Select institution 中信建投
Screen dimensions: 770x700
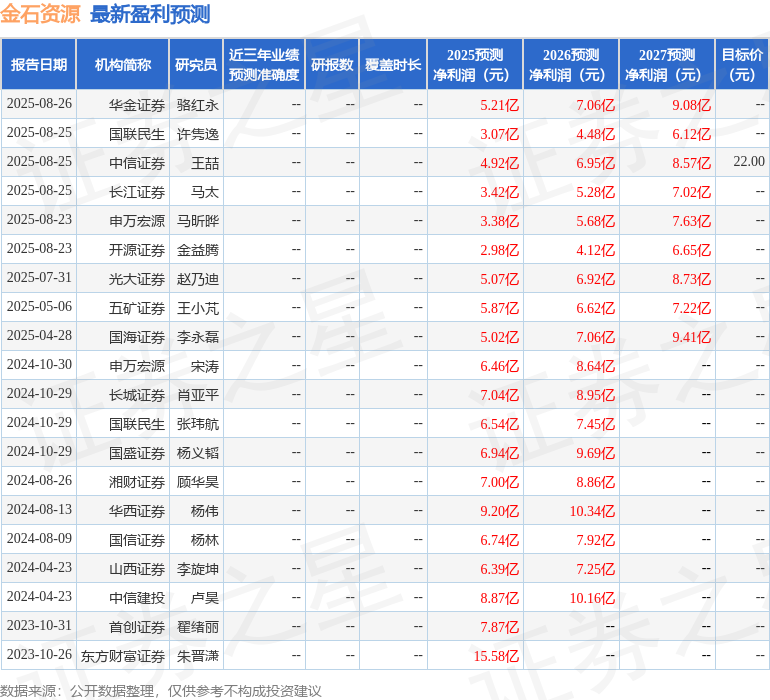point(137,598)
